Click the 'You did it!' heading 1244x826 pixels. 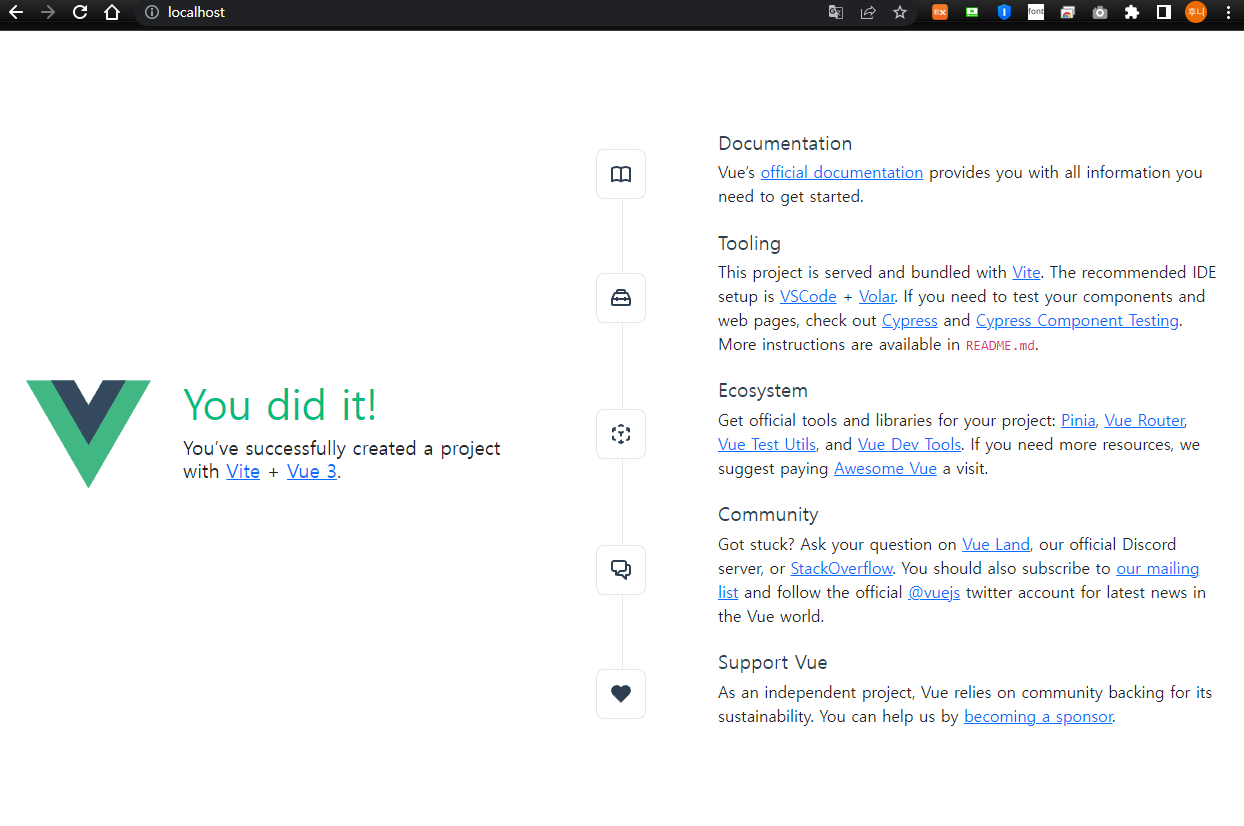[280, 405]
